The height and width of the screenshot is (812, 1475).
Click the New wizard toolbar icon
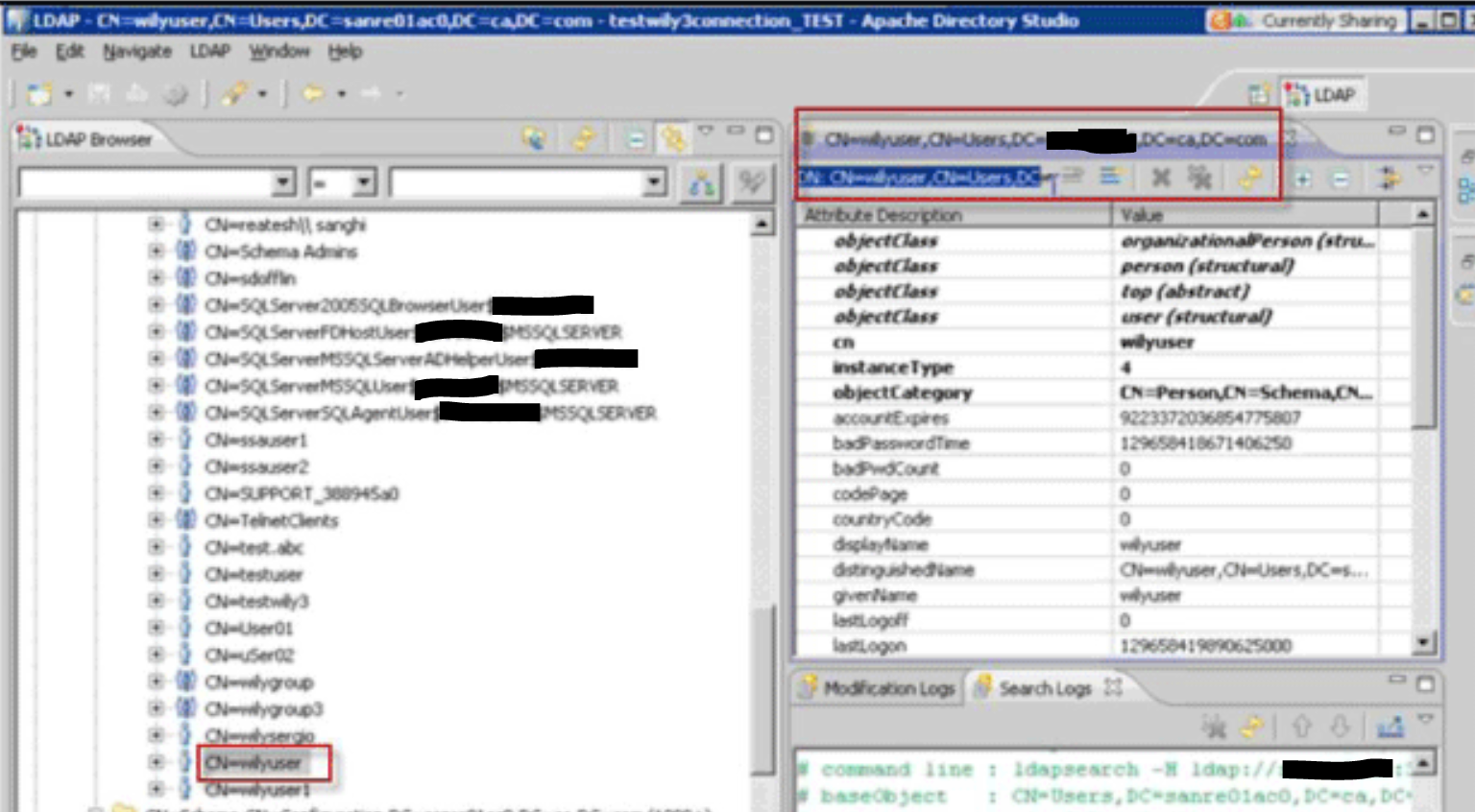tap(39, 93)
